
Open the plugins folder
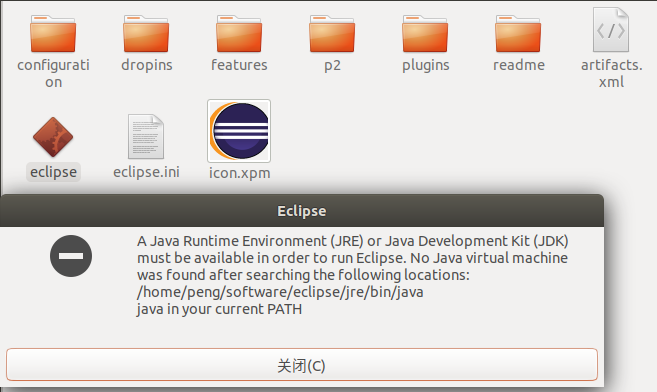425,34
